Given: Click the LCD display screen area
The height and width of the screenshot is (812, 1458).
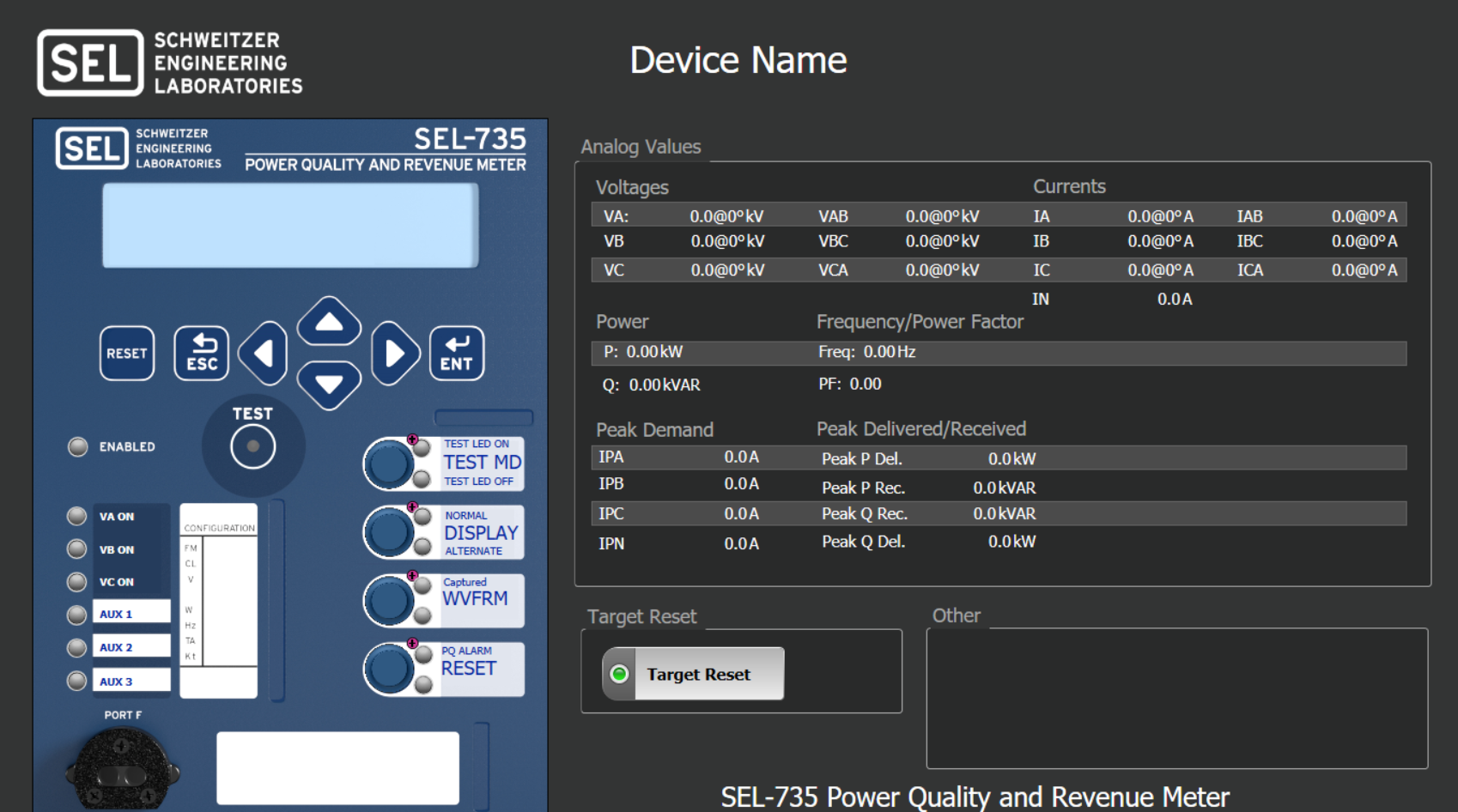Looking at the screenshot, I should (289, 225).
